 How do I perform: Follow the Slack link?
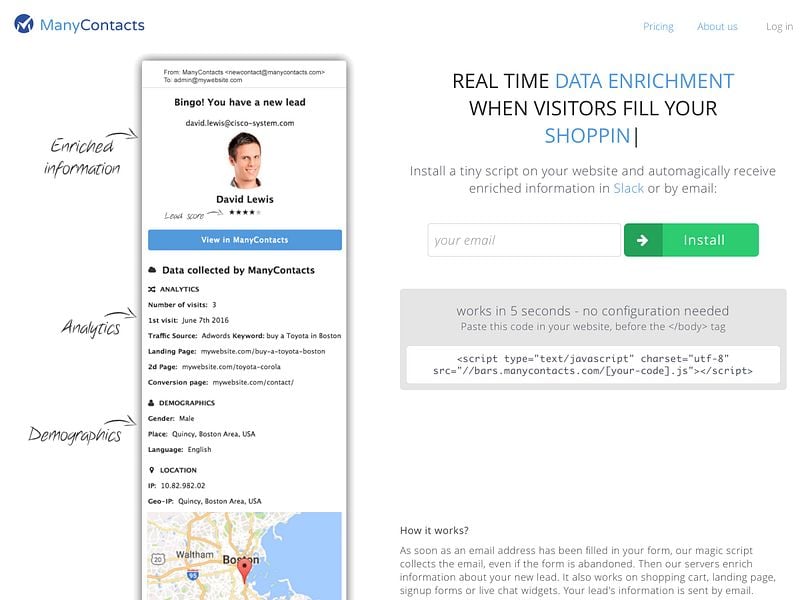629,188
